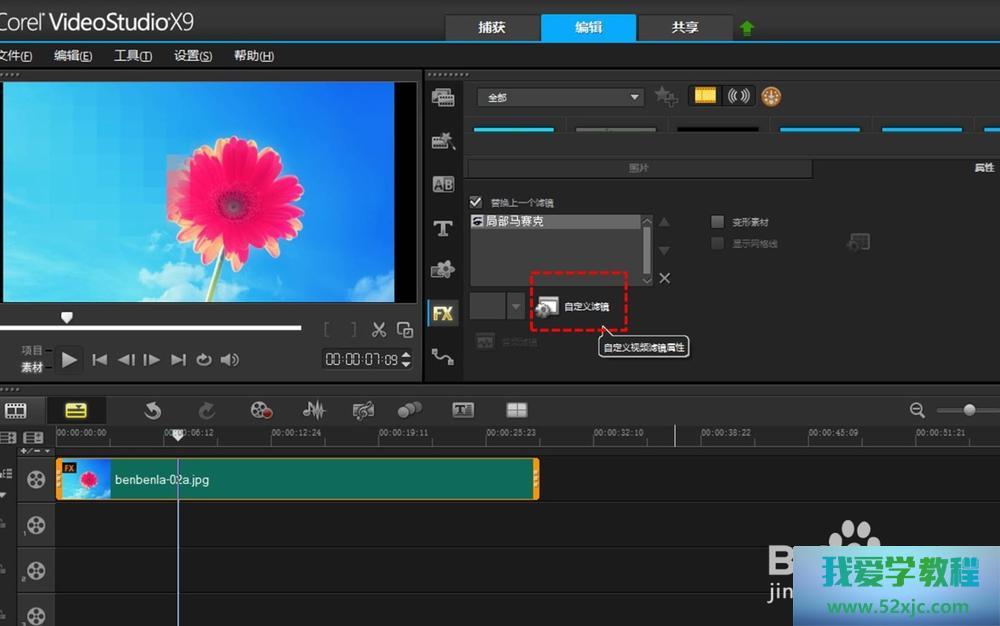Click the 自定义滤镜 button
Image resolution: width=1000 pixels, height=626 pixels.
[x=575, y=306]
